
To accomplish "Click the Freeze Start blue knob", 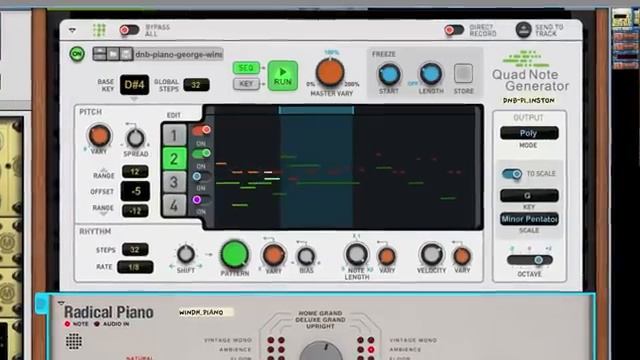I will (389, 74).
